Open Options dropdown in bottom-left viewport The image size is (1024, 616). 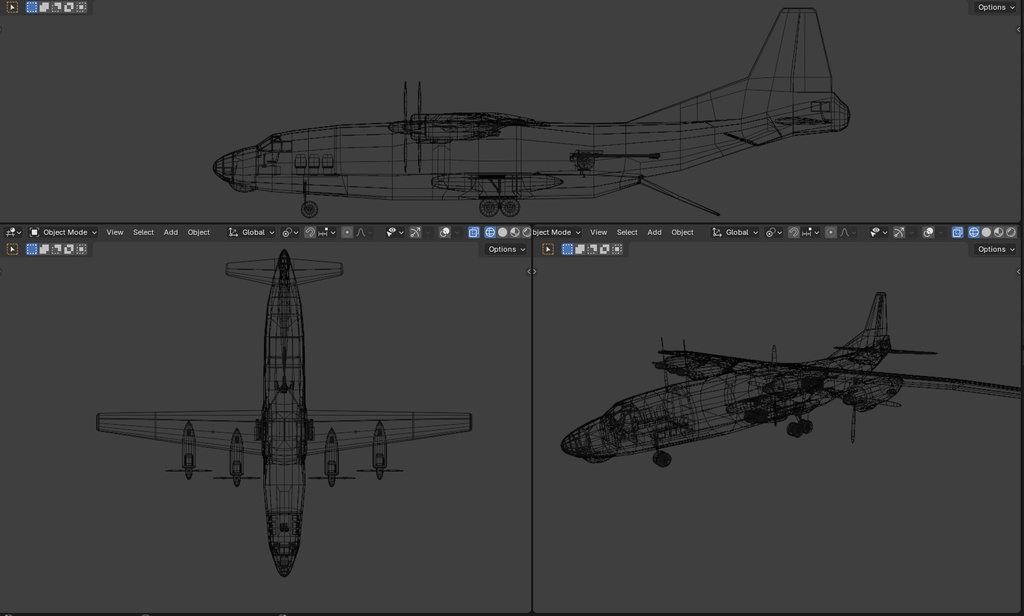506,249
